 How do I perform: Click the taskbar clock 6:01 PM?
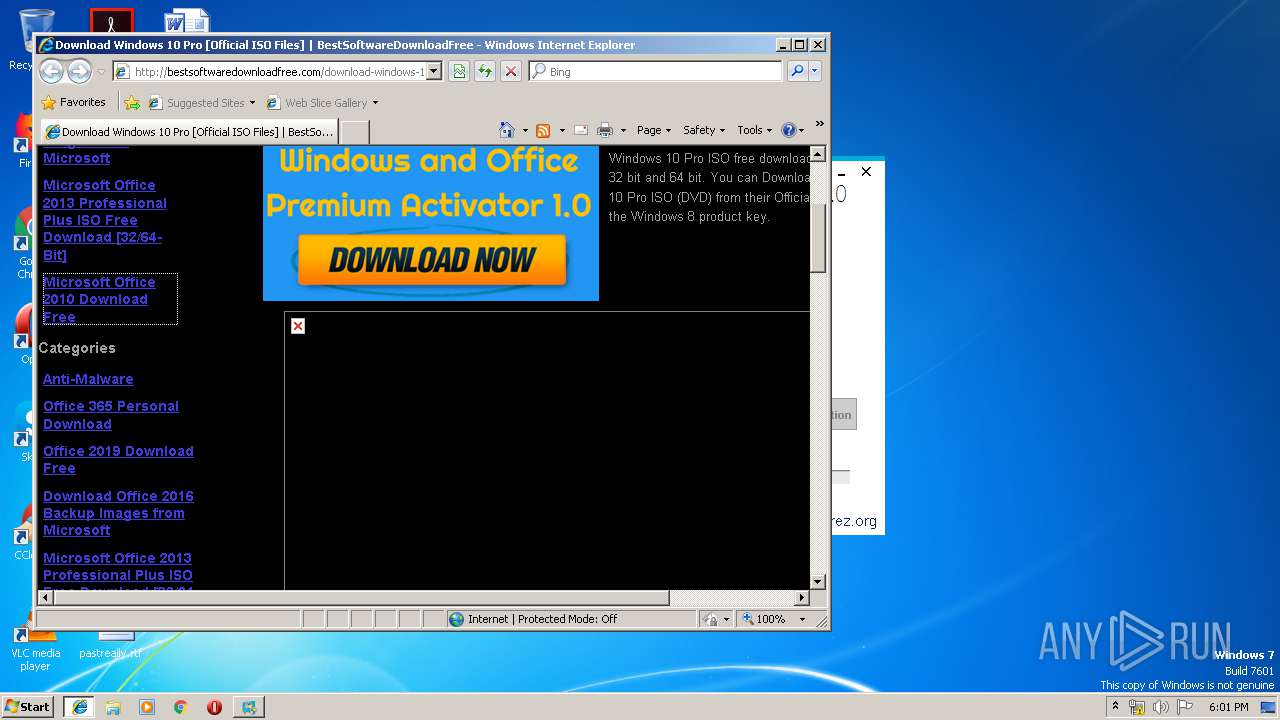tap(1228, 707)
